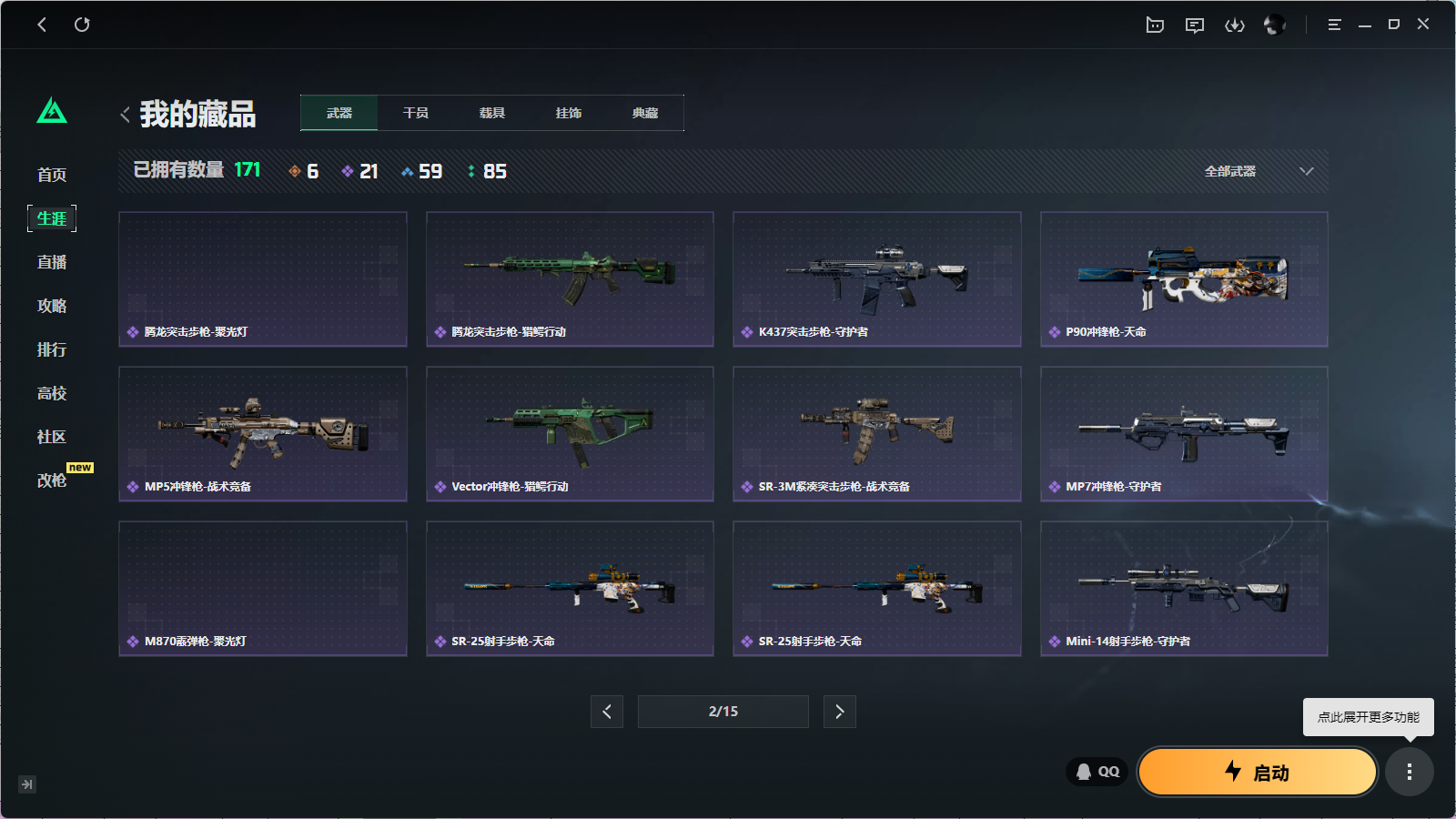
Task: Open the folder icon in the title bar
Action: [1155, 25]
